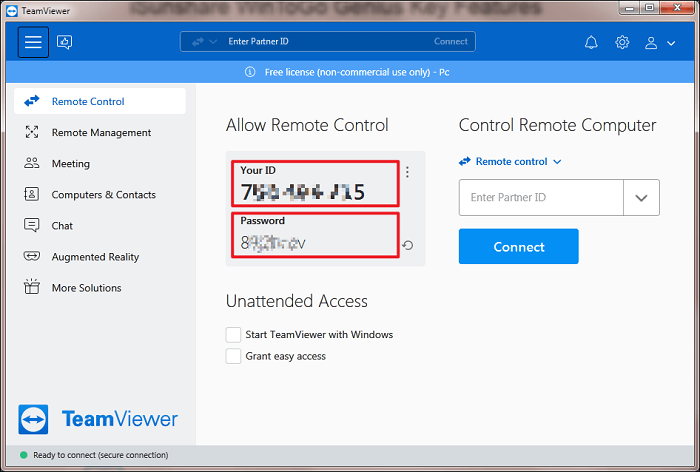Screen dimensions: 700x472
Task: Click the blue Connect button
Action: point(518,246)
